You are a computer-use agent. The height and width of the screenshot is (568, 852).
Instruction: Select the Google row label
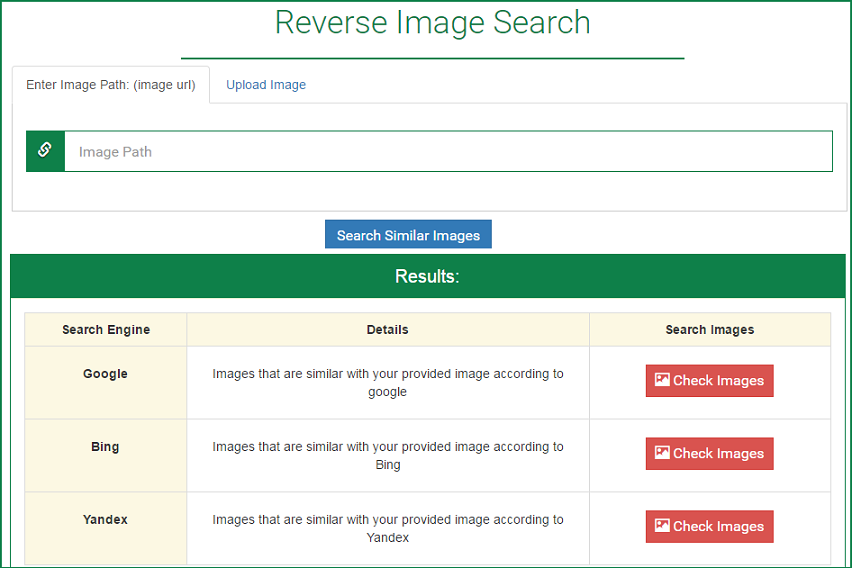click(x=105, y=373)
